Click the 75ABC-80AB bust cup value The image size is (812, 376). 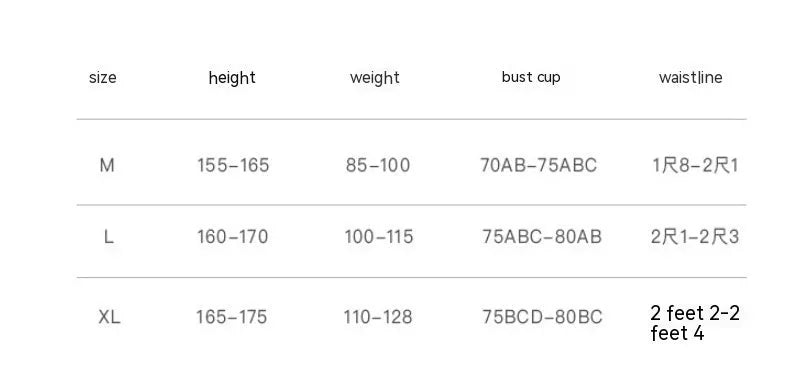pos(542,237)
